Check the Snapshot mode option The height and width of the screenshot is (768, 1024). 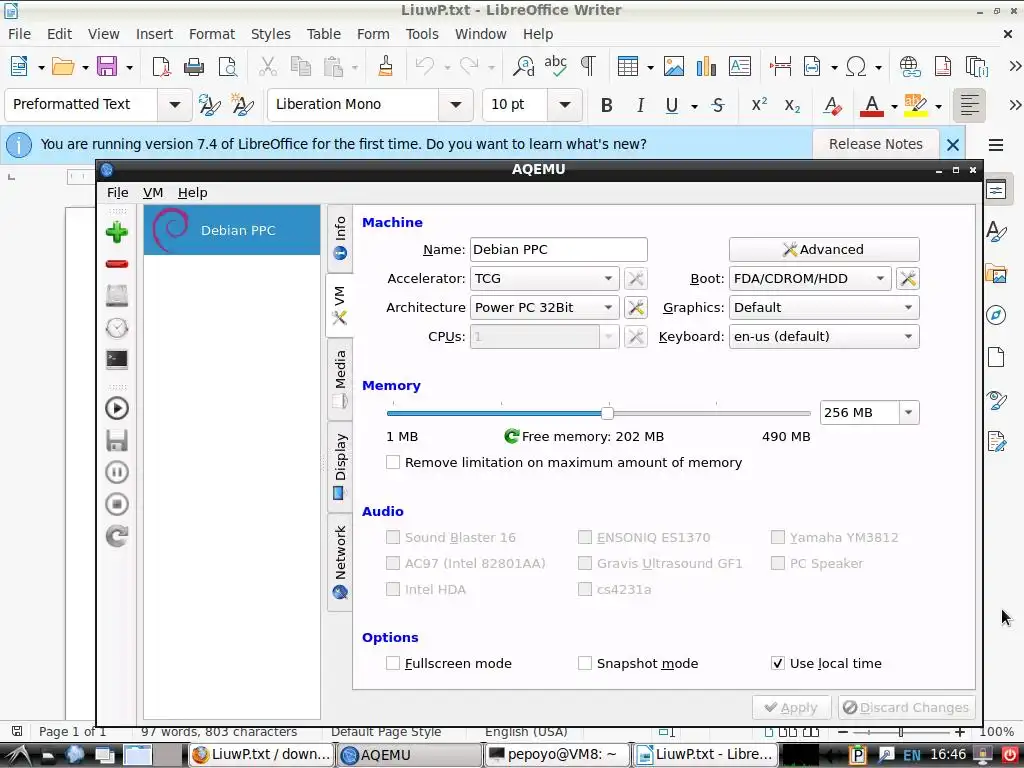(584, 664)
